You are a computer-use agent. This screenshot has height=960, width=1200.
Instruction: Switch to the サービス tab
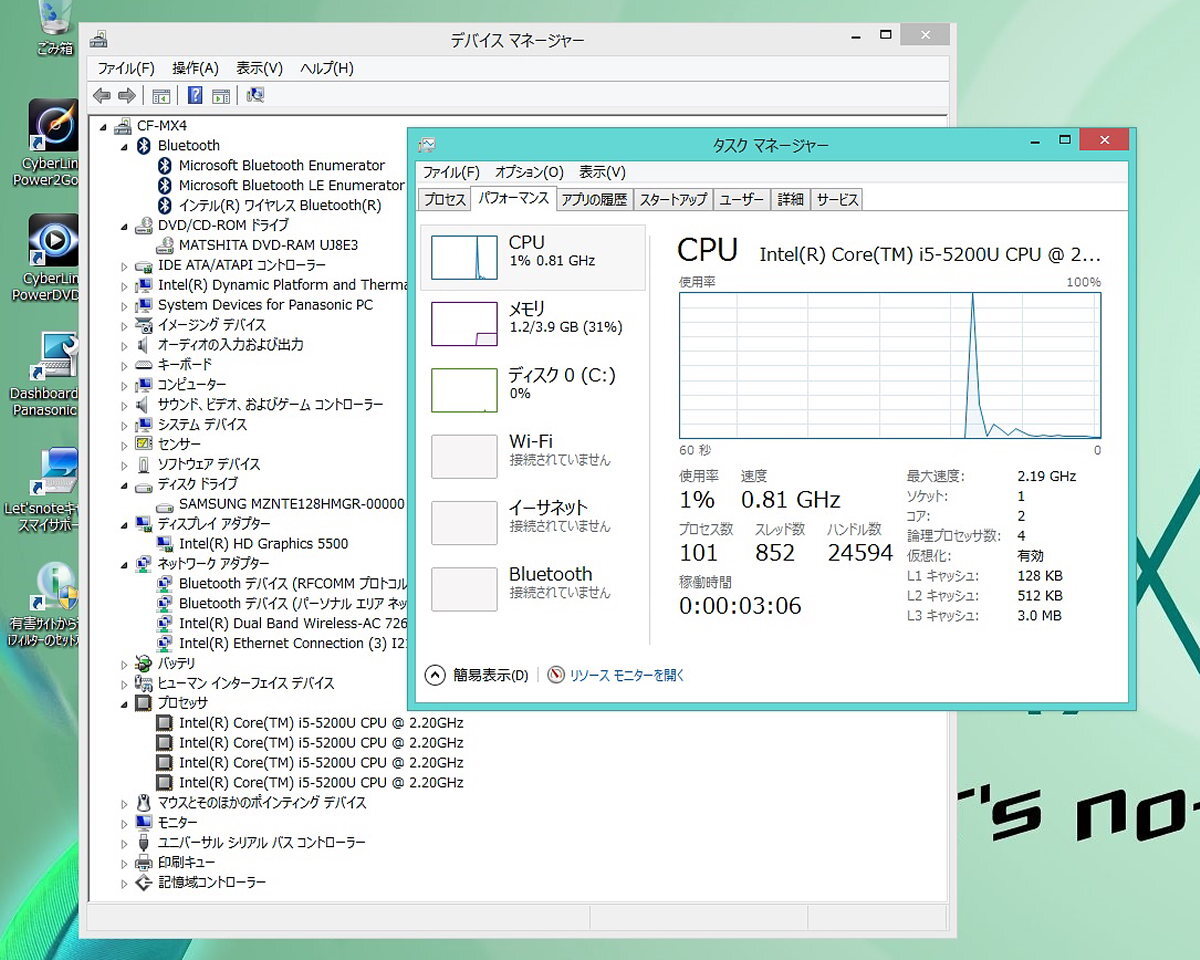[x=837, y=200]
